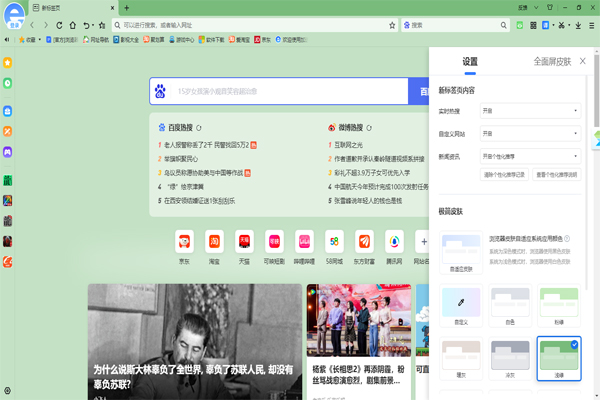Open the 京东 shortcut icon

click(x=184, y=241)
